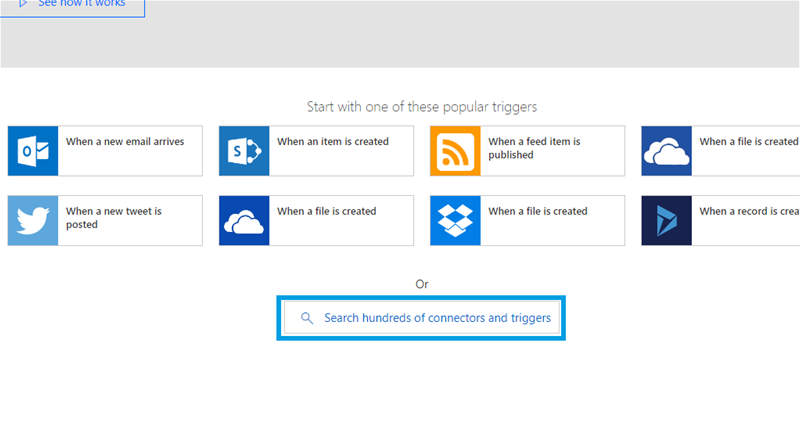
Task: Click the Outlook envelope icon
Action: click(x=33, y=151)
